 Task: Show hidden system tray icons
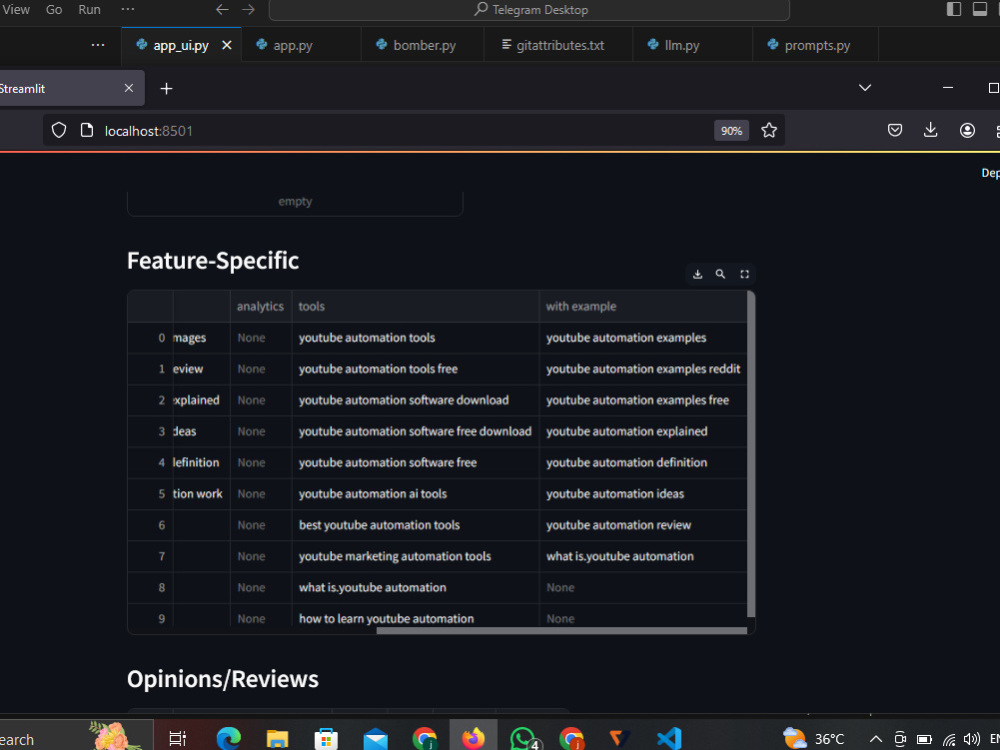coord(876,739)
